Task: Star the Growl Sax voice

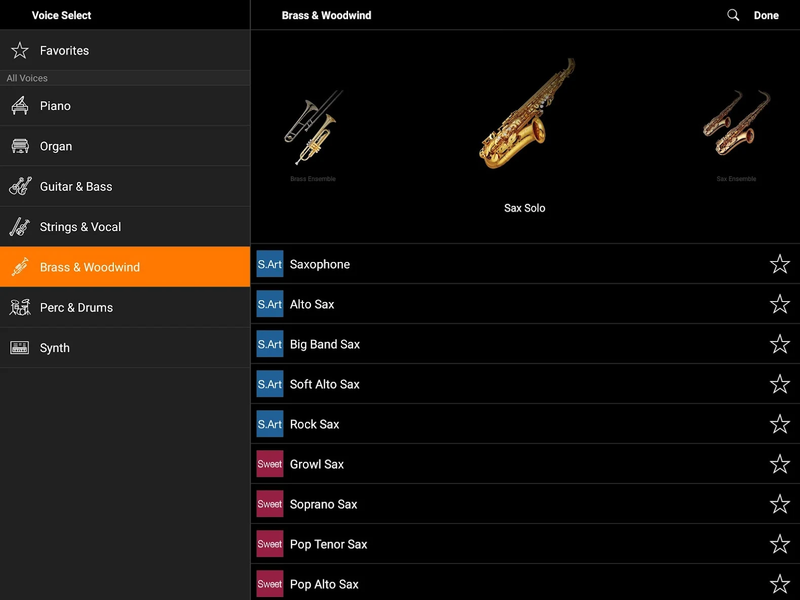Action: [780, 464]
